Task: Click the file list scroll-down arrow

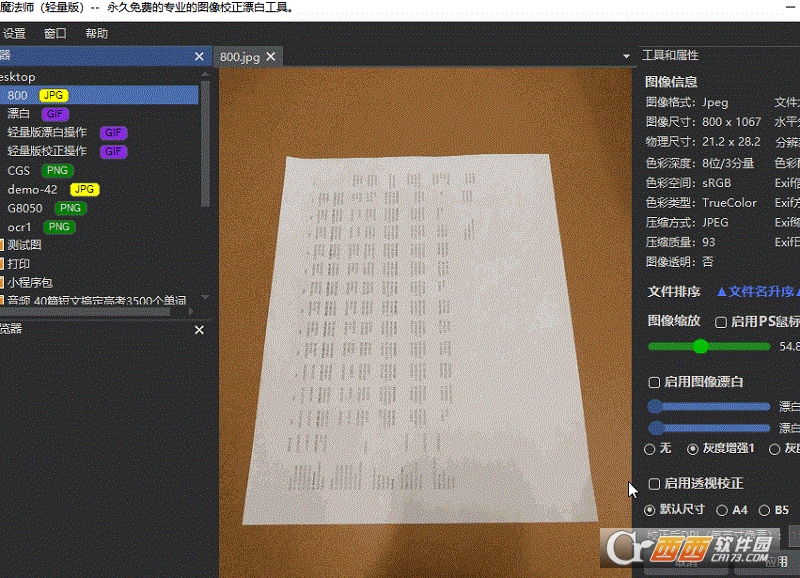Action: click(x=205, y=297)
